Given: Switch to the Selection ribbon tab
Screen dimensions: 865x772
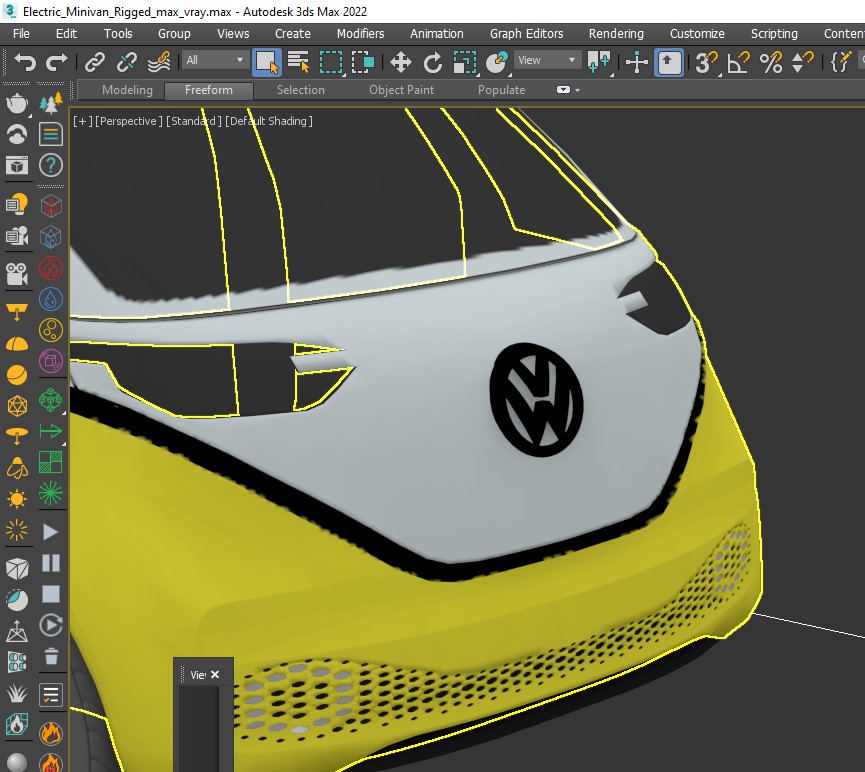Looking at the screenshot, I should point(301,90).
